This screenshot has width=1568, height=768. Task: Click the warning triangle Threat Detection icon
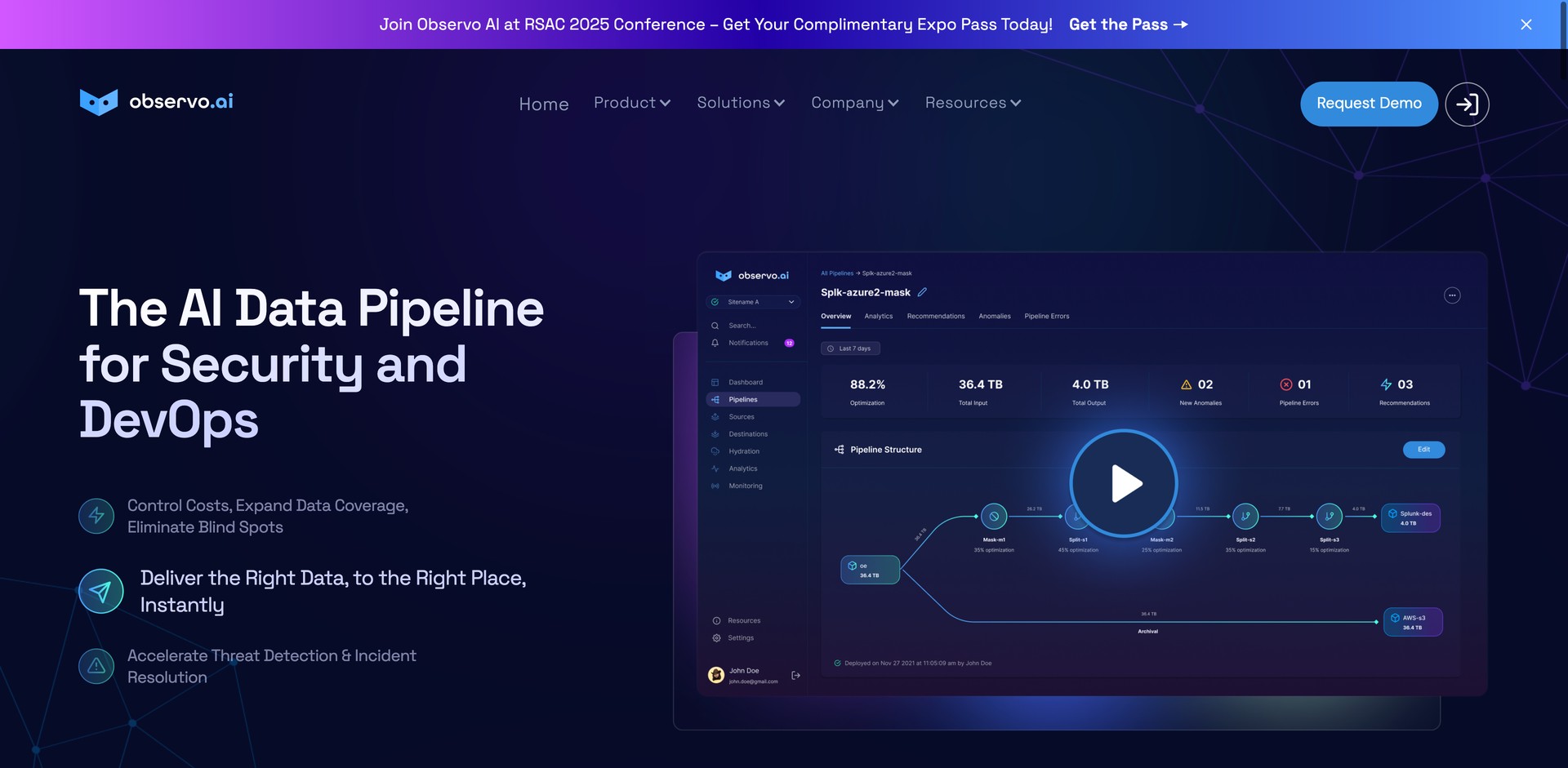(96, 666)
